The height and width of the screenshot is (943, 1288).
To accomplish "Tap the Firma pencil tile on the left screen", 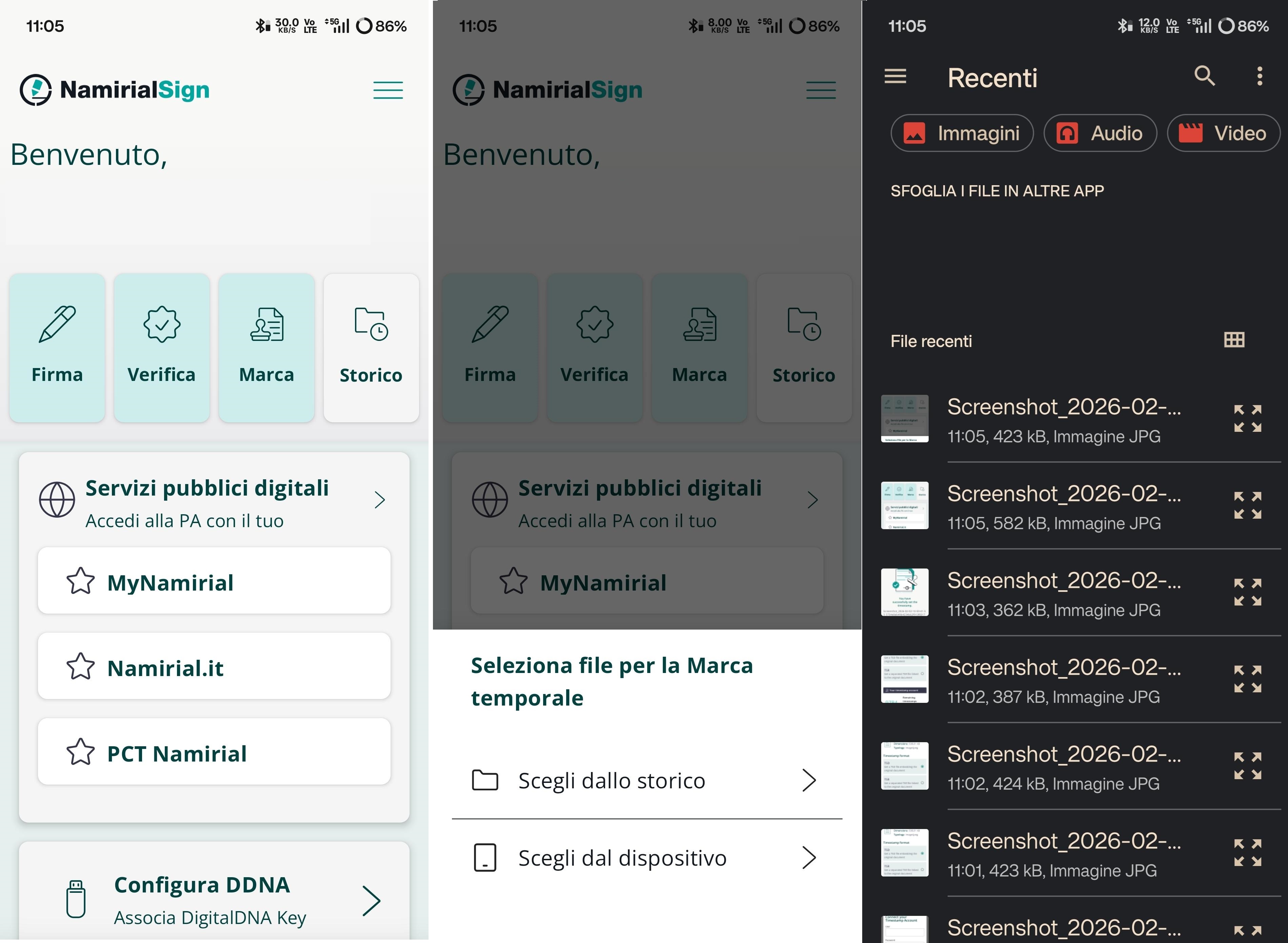I will pos(57,348).
